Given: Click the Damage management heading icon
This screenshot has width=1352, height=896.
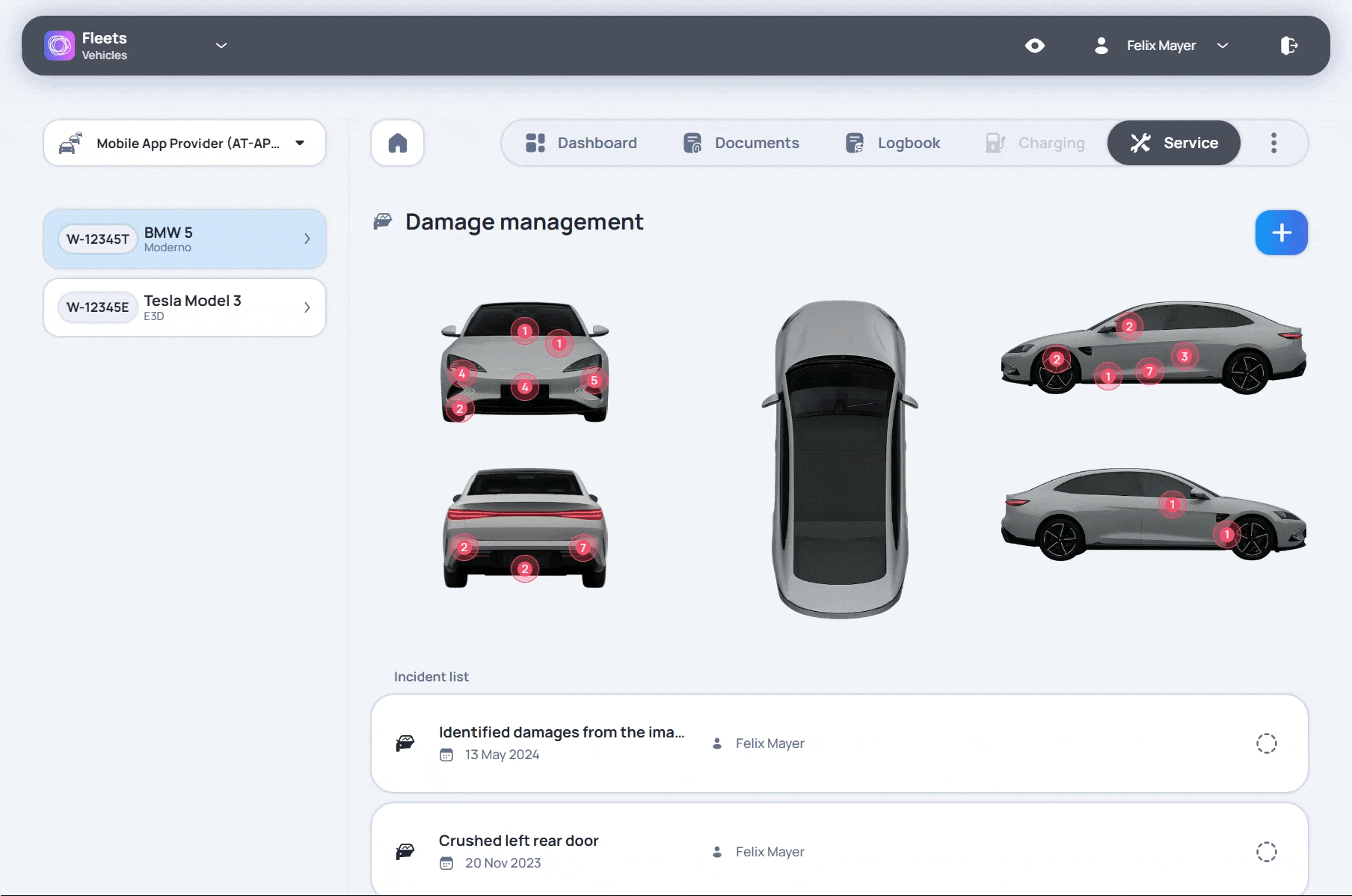Looking at the screenshot, I should 383,221.
